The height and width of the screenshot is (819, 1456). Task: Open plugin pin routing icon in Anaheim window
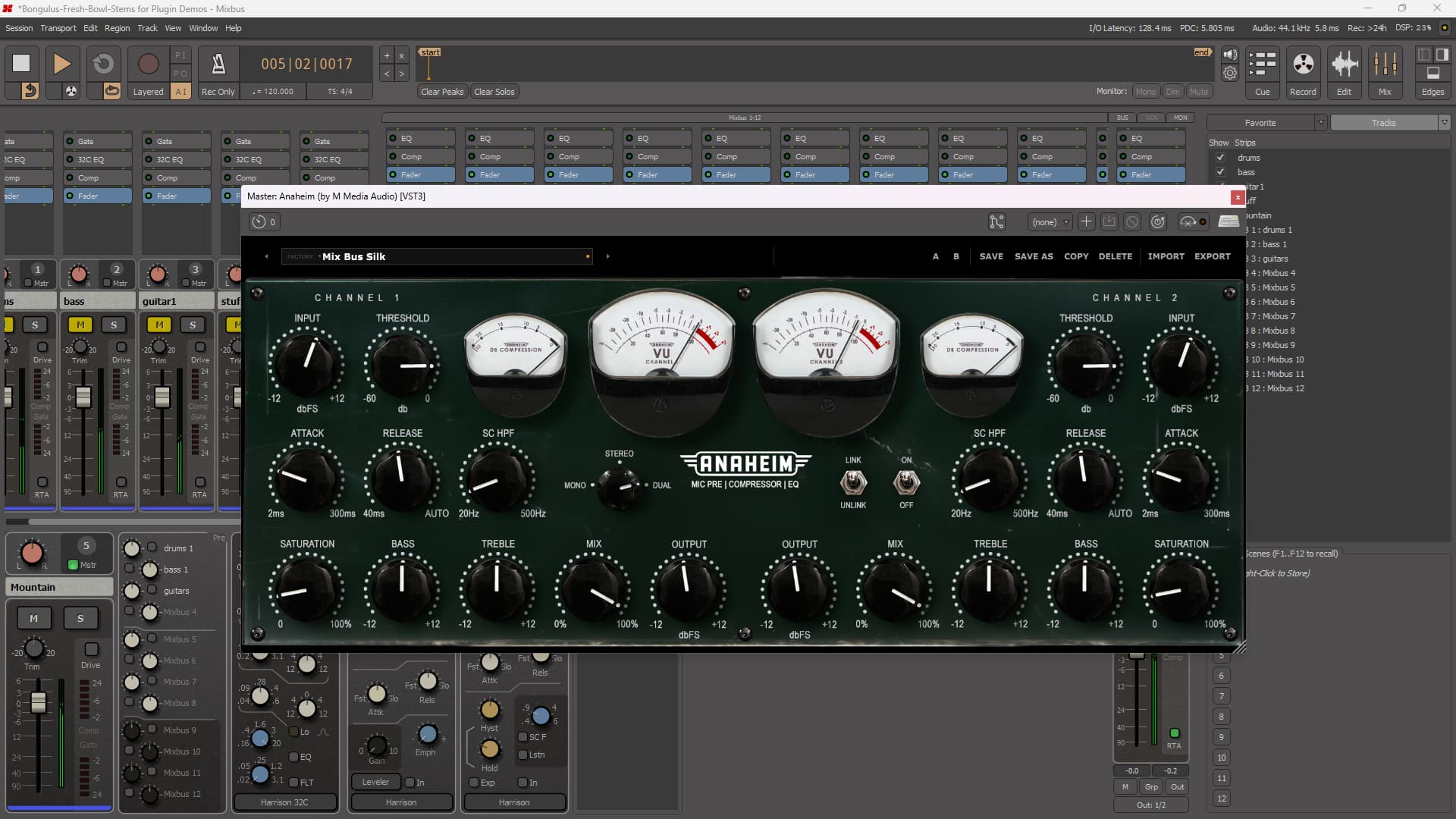click(996, 221)
